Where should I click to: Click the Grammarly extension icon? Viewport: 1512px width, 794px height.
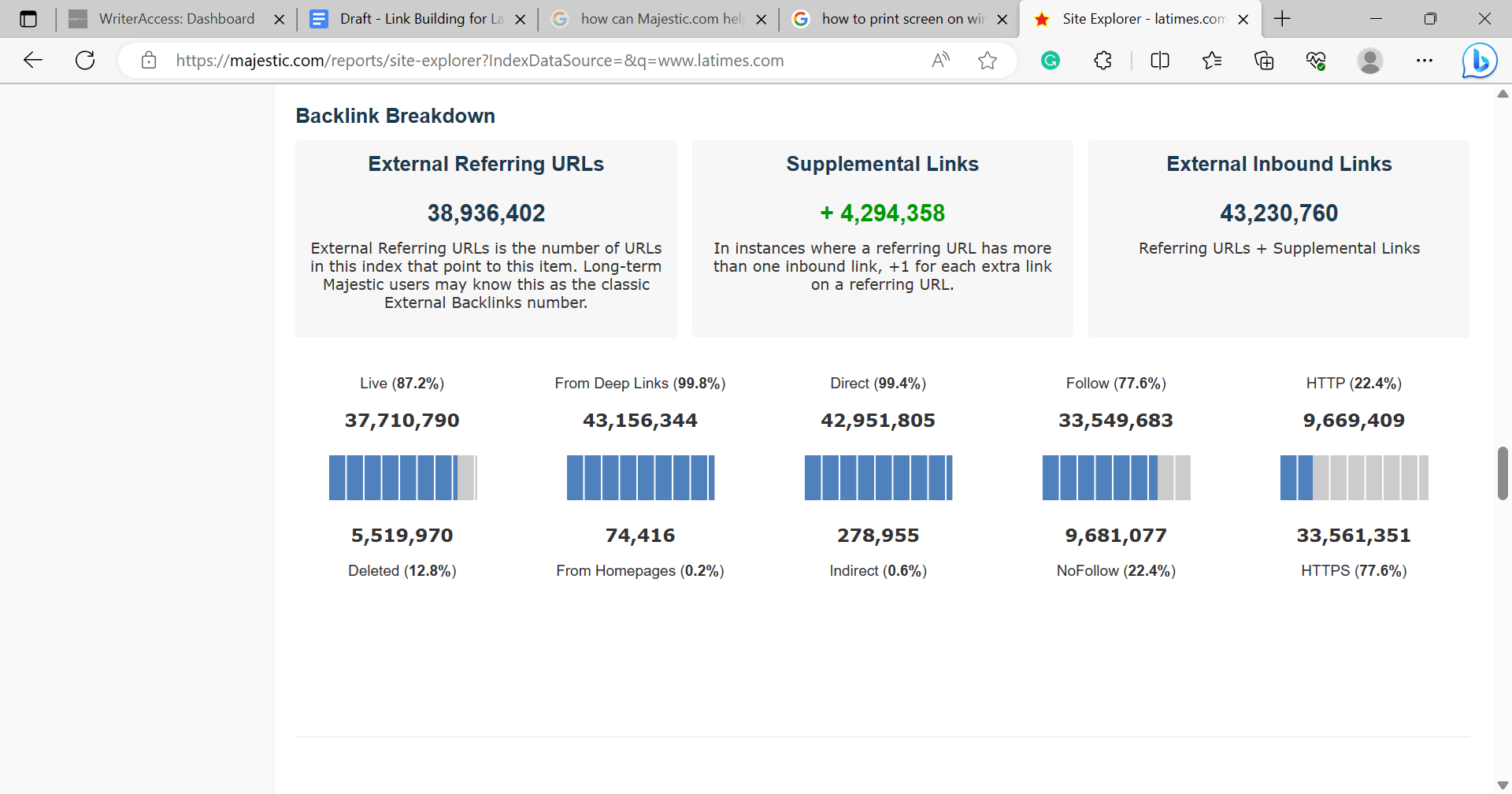tap(1050, 60)
